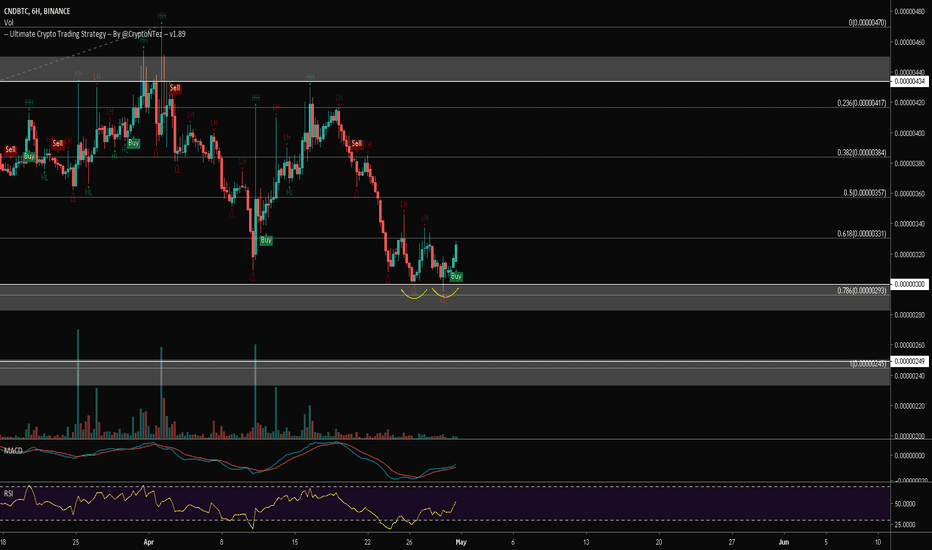This screenshot has width=932, height=550.
Task: Select the Vol indicator label
Action: point(8,23)
